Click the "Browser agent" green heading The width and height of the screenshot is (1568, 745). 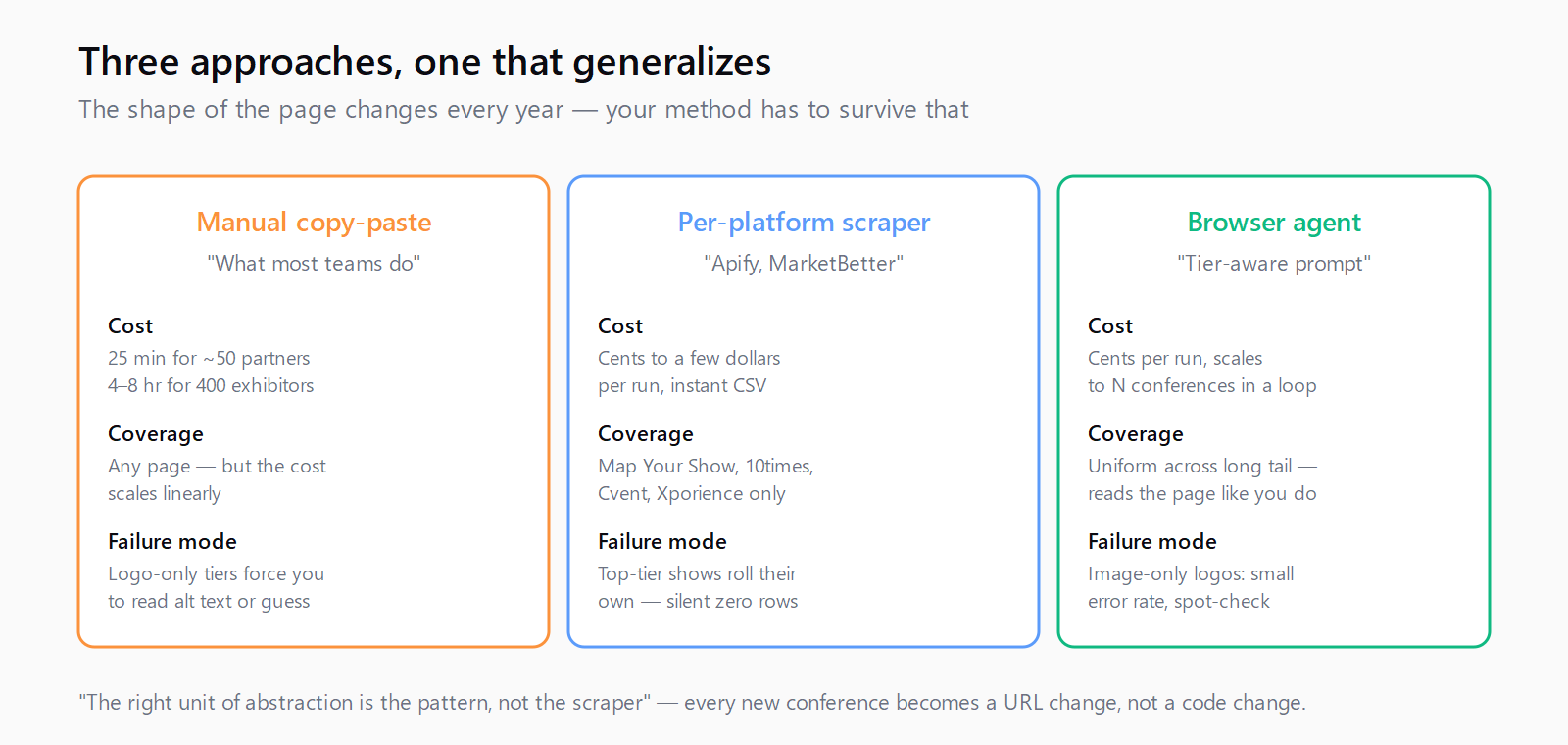pyautogui.click(x=1274, y=223)
